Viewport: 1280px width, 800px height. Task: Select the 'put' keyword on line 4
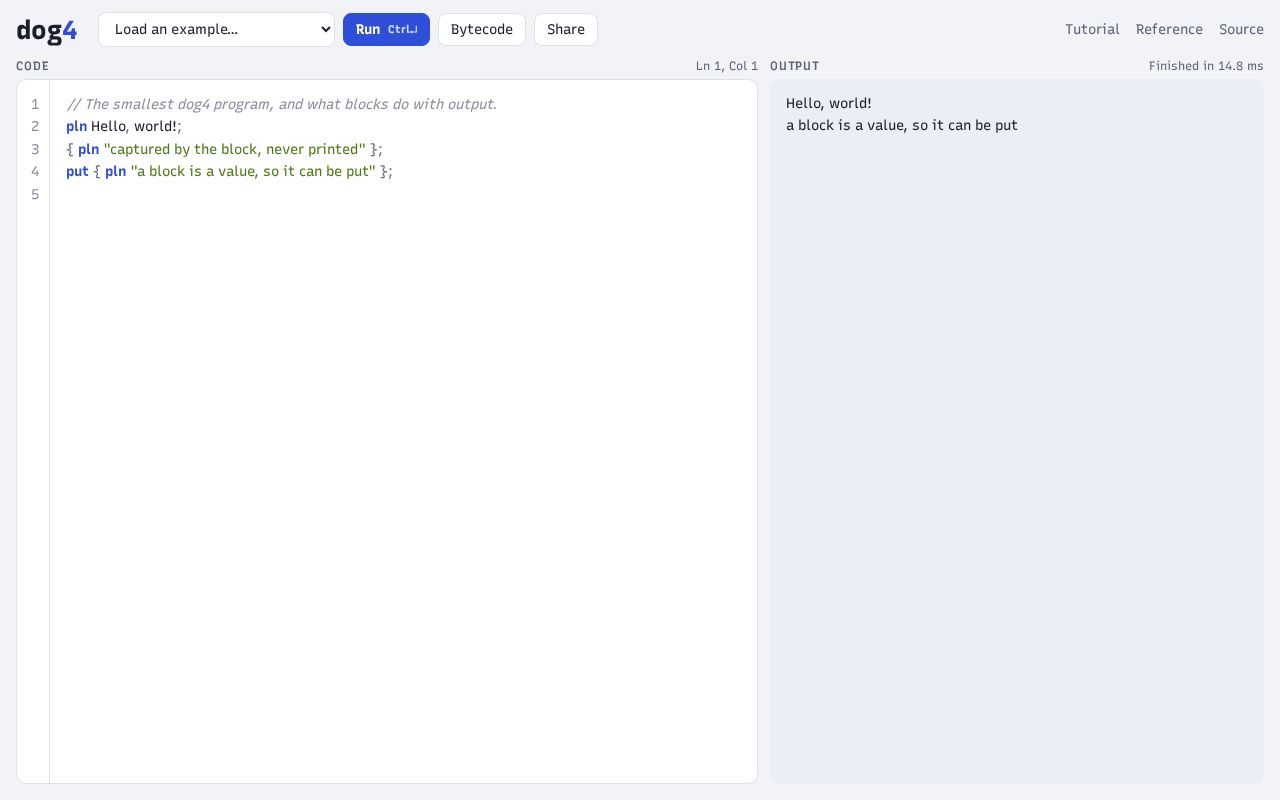(77, 172)
